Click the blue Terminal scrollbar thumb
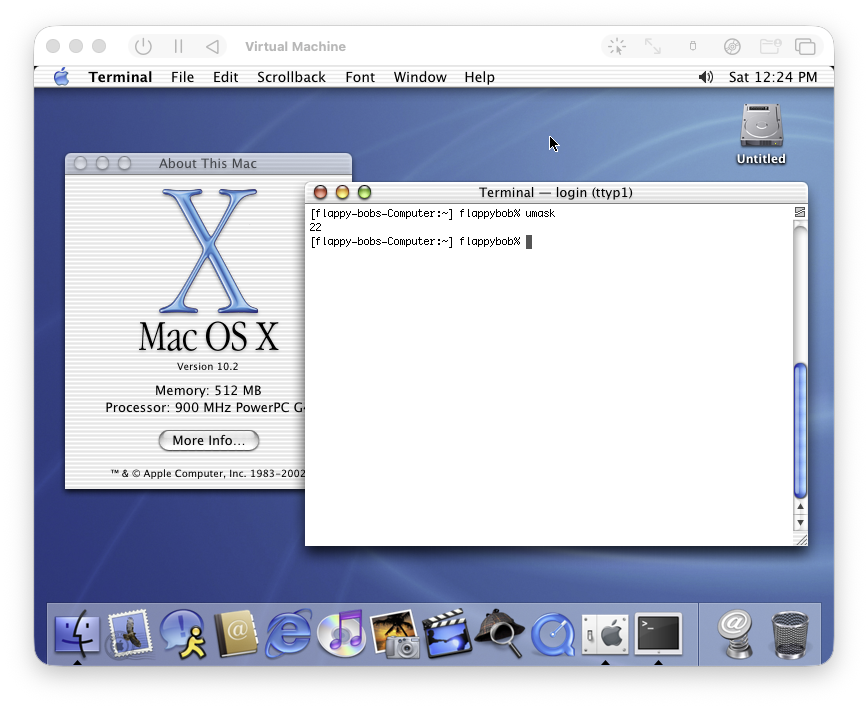 tap(800, 430)
